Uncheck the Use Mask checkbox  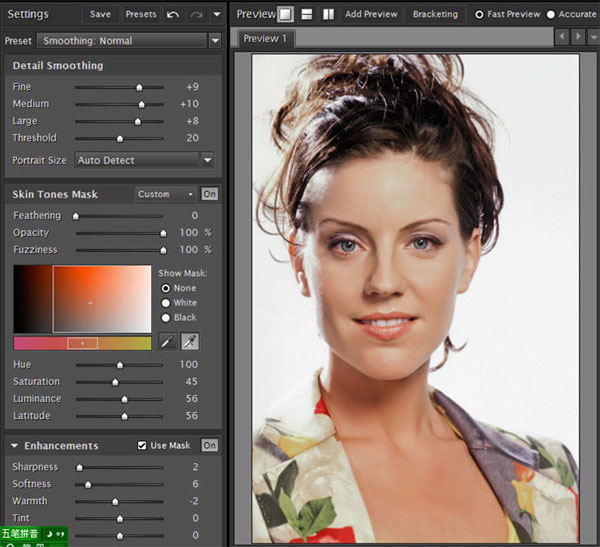pyautogui.click(x=142, y=445)
